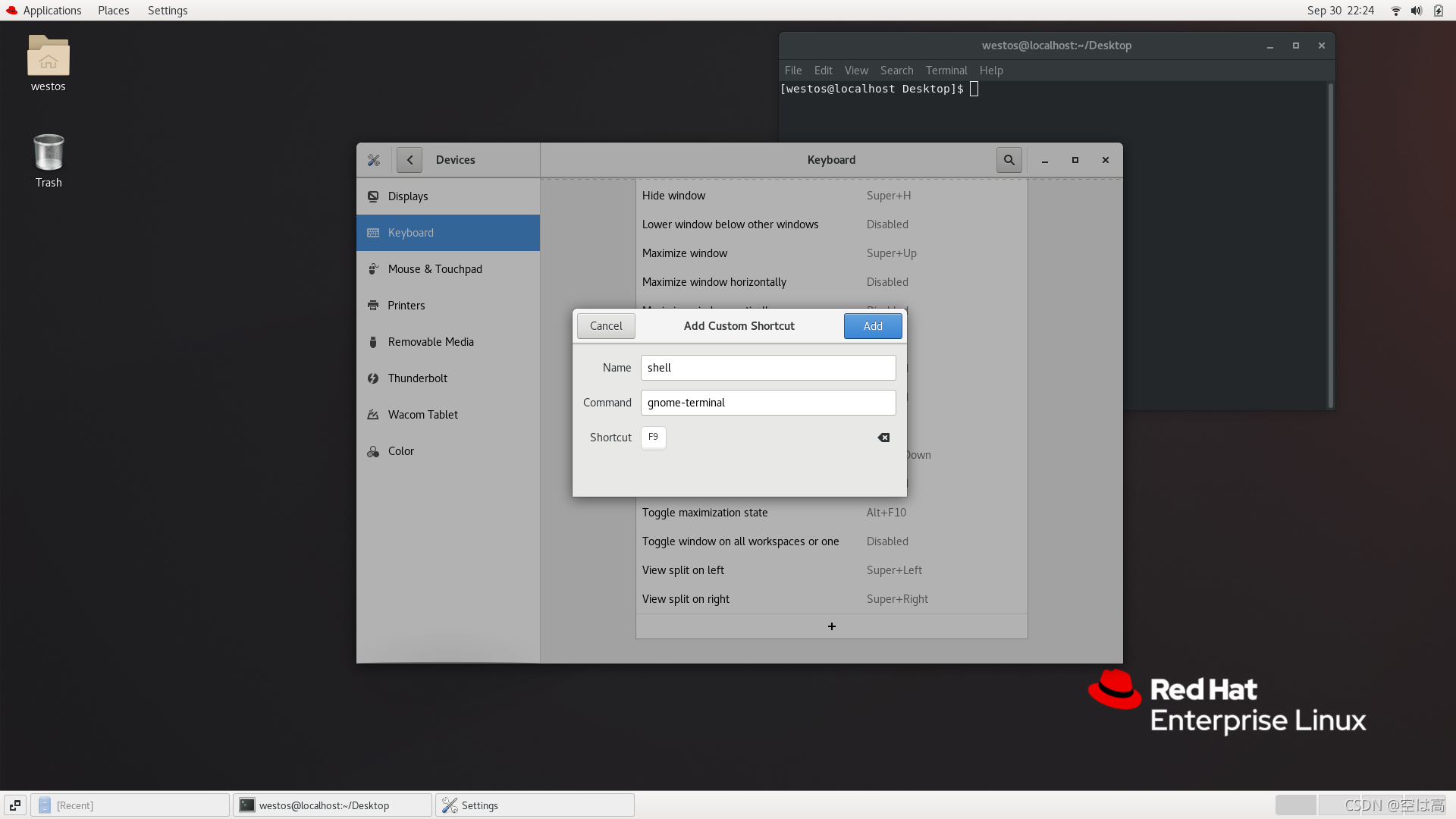
Task: Click the Wacom Tablet icon
Action: pyautogui.click(x=373, y=415)
